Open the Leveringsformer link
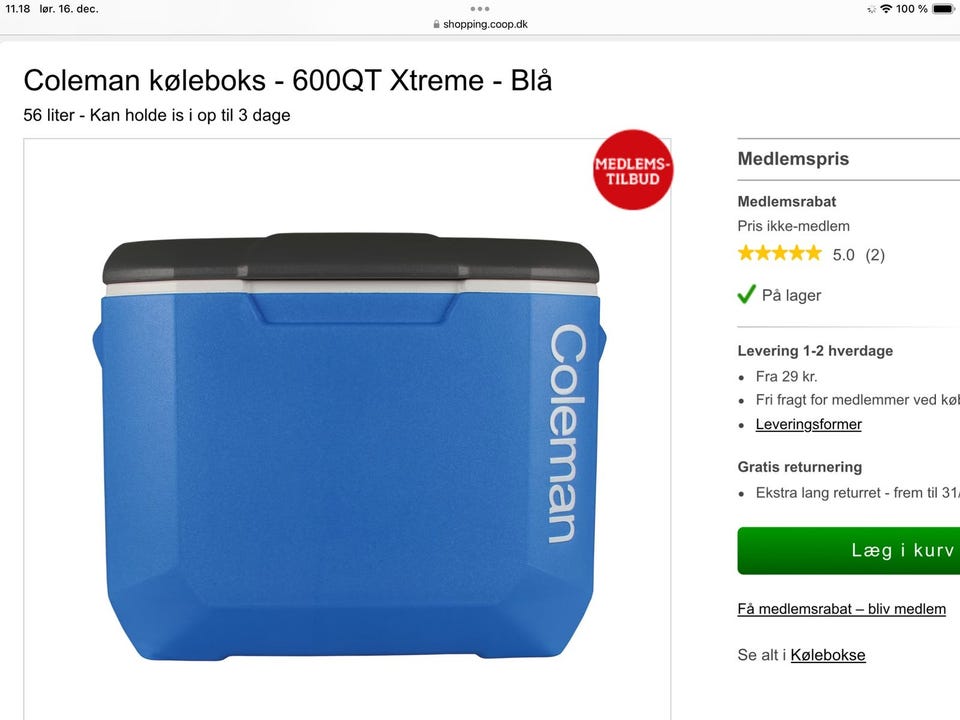960x720 pixels. click(808, 424)
